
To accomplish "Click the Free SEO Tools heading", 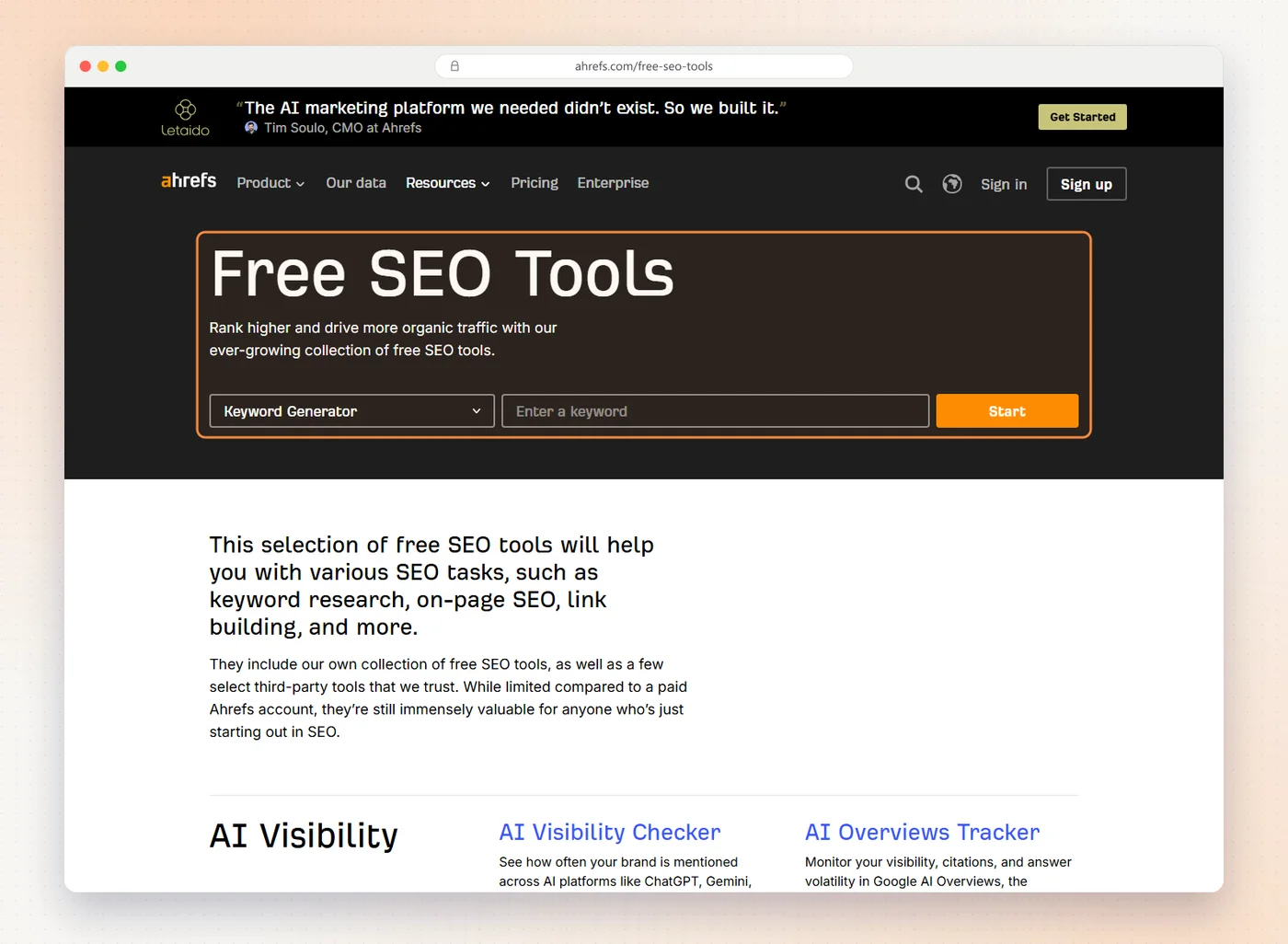I will tap(443, 273).
